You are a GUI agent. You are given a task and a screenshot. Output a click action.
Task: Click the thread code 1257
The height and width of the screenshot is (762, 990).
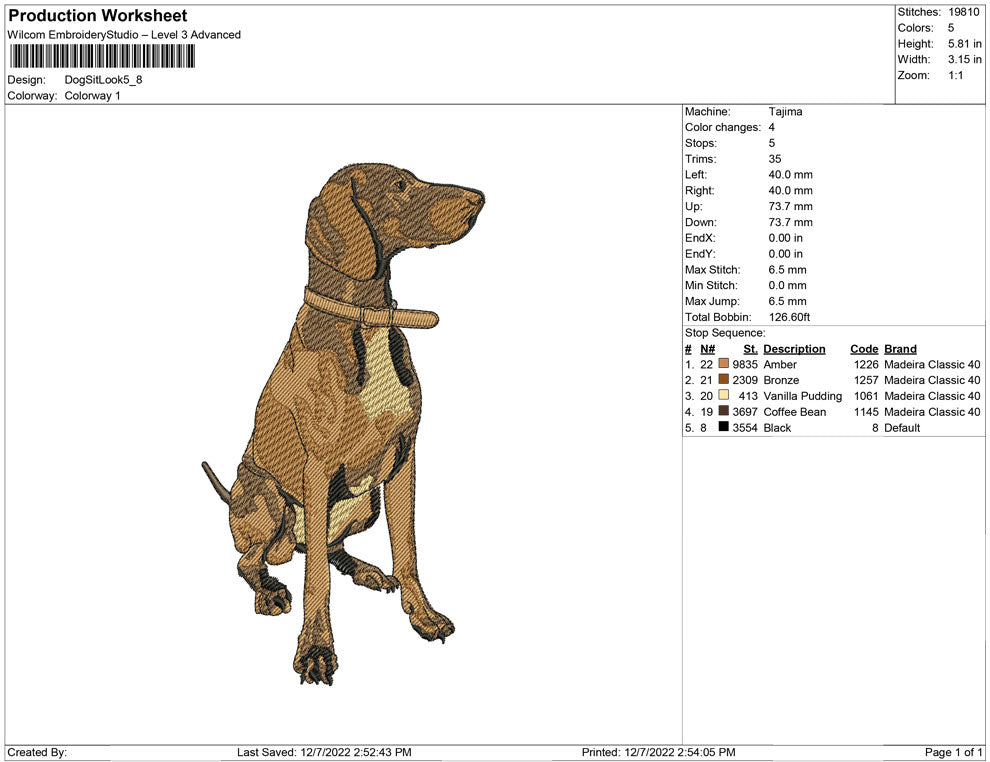point(866,380)
